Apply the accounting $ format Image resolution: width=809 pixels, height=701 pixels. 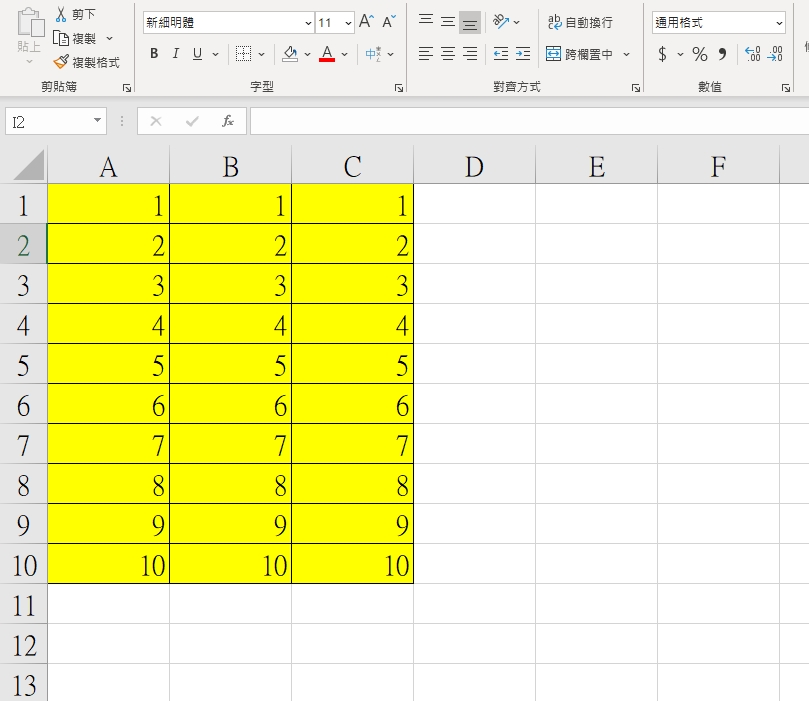662,54
